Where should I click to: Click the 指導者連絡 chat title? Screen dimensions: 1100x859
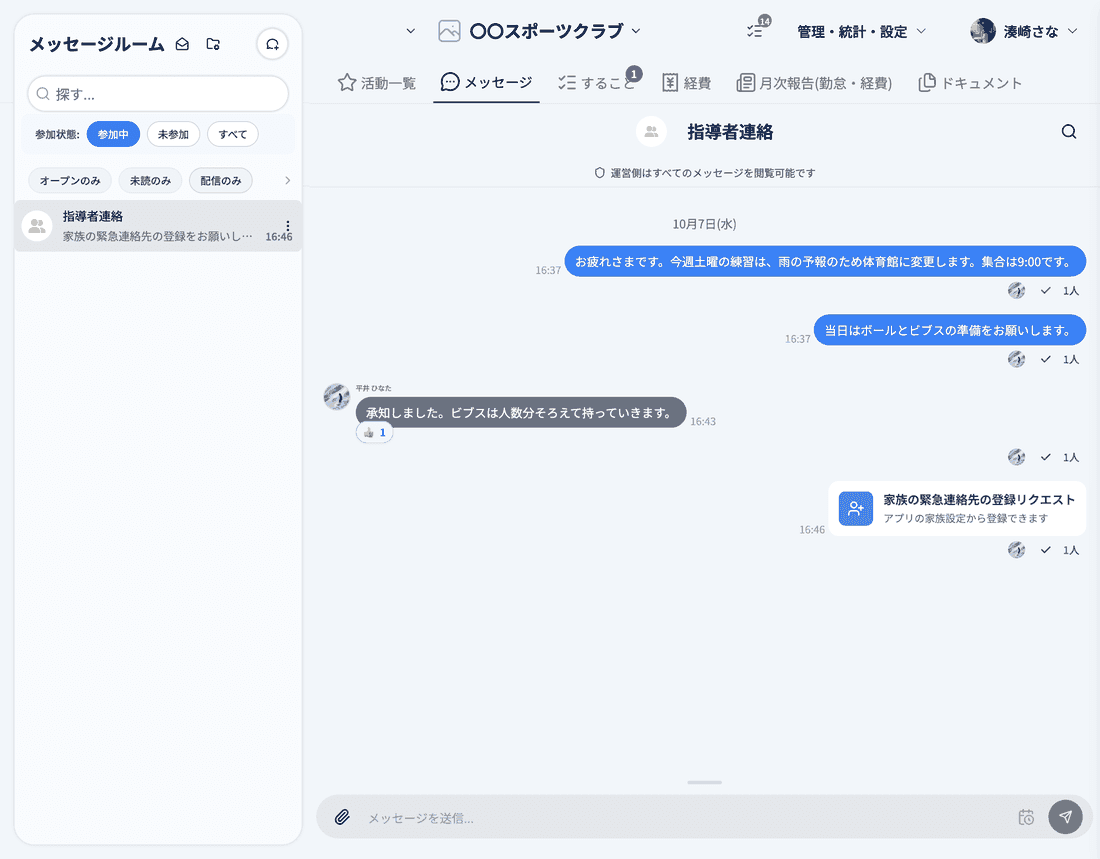tap(730, 132)
